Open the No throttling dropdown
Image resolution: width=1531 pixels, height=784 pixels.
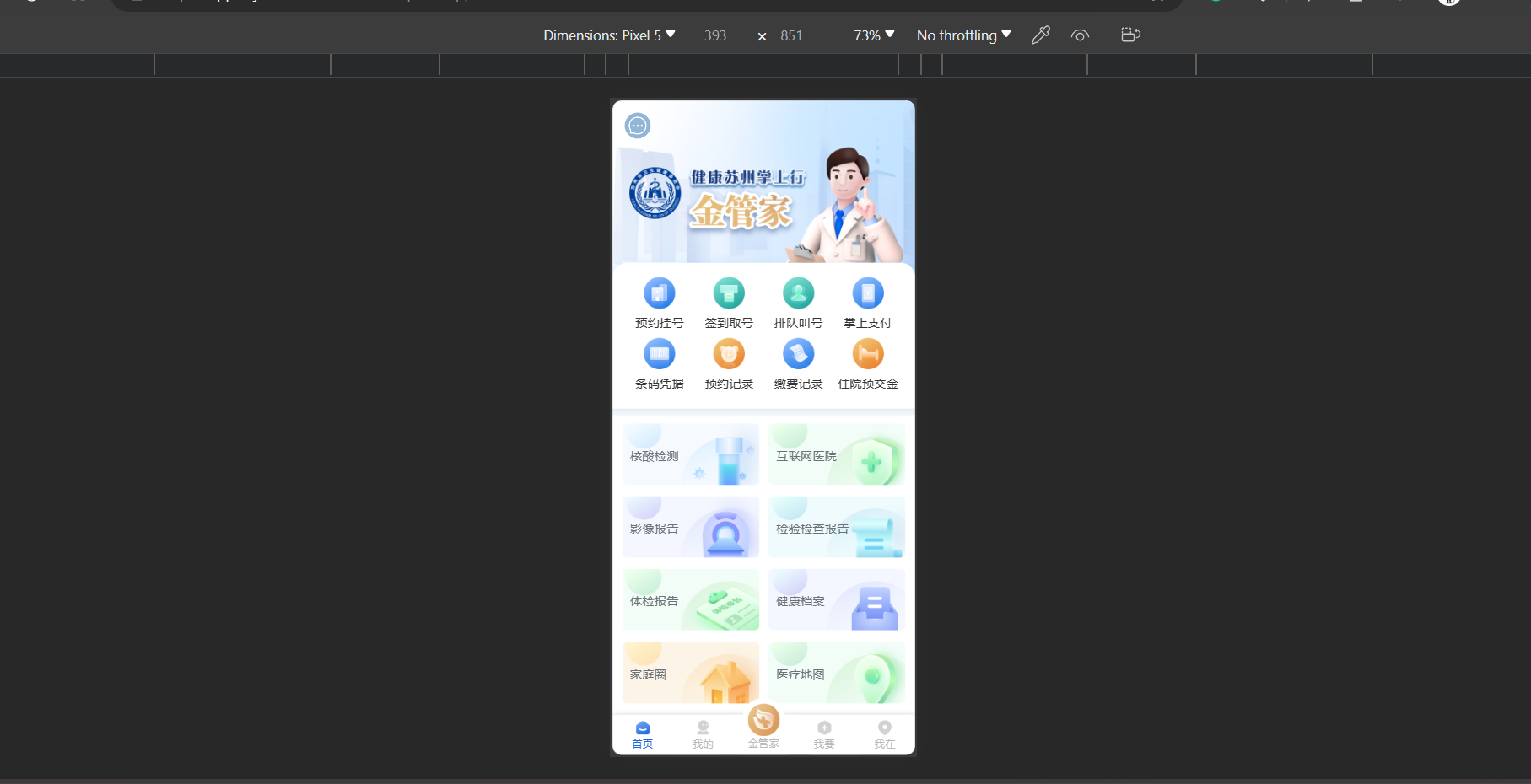click(963, 35)
